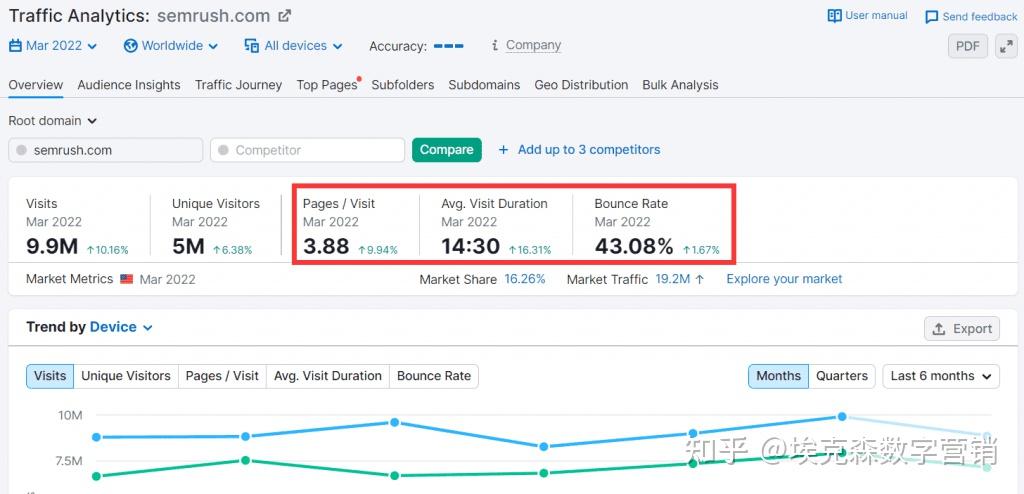Click the highest blue line point near 10M

842,416
